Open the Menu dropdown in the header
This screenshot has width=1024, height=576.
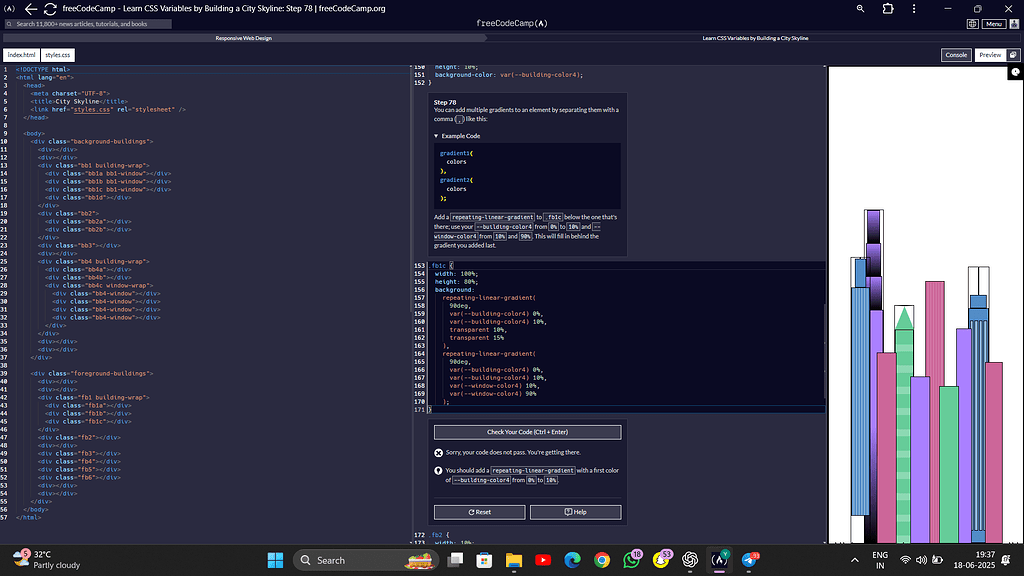[x=993, y=24]
